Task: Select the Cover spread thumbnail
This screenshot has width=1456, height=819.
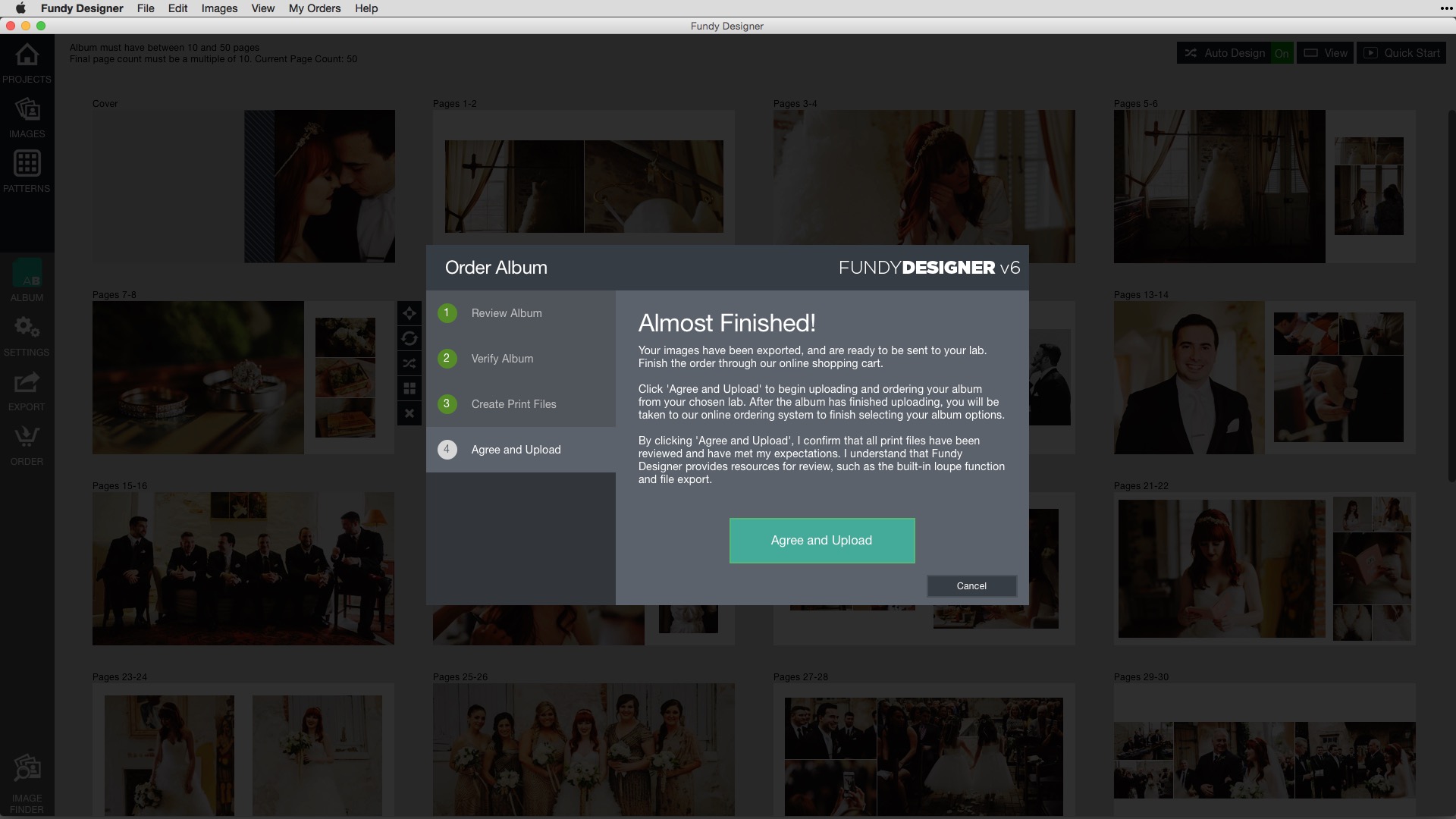Action: [x=243, y=187]
